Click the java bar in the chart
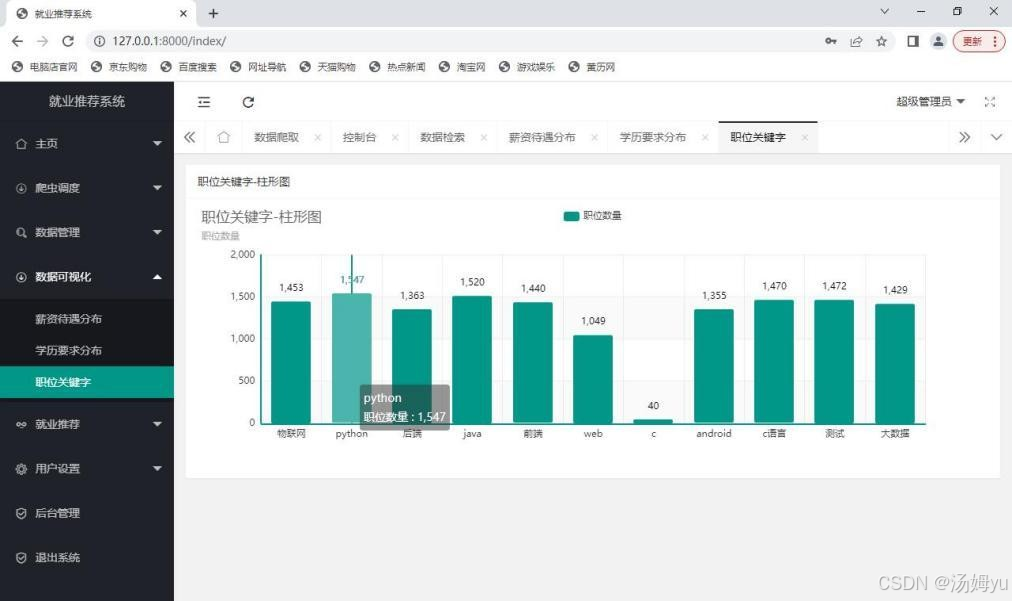This screenshot has height=601, width=1012. click(472, 360)
